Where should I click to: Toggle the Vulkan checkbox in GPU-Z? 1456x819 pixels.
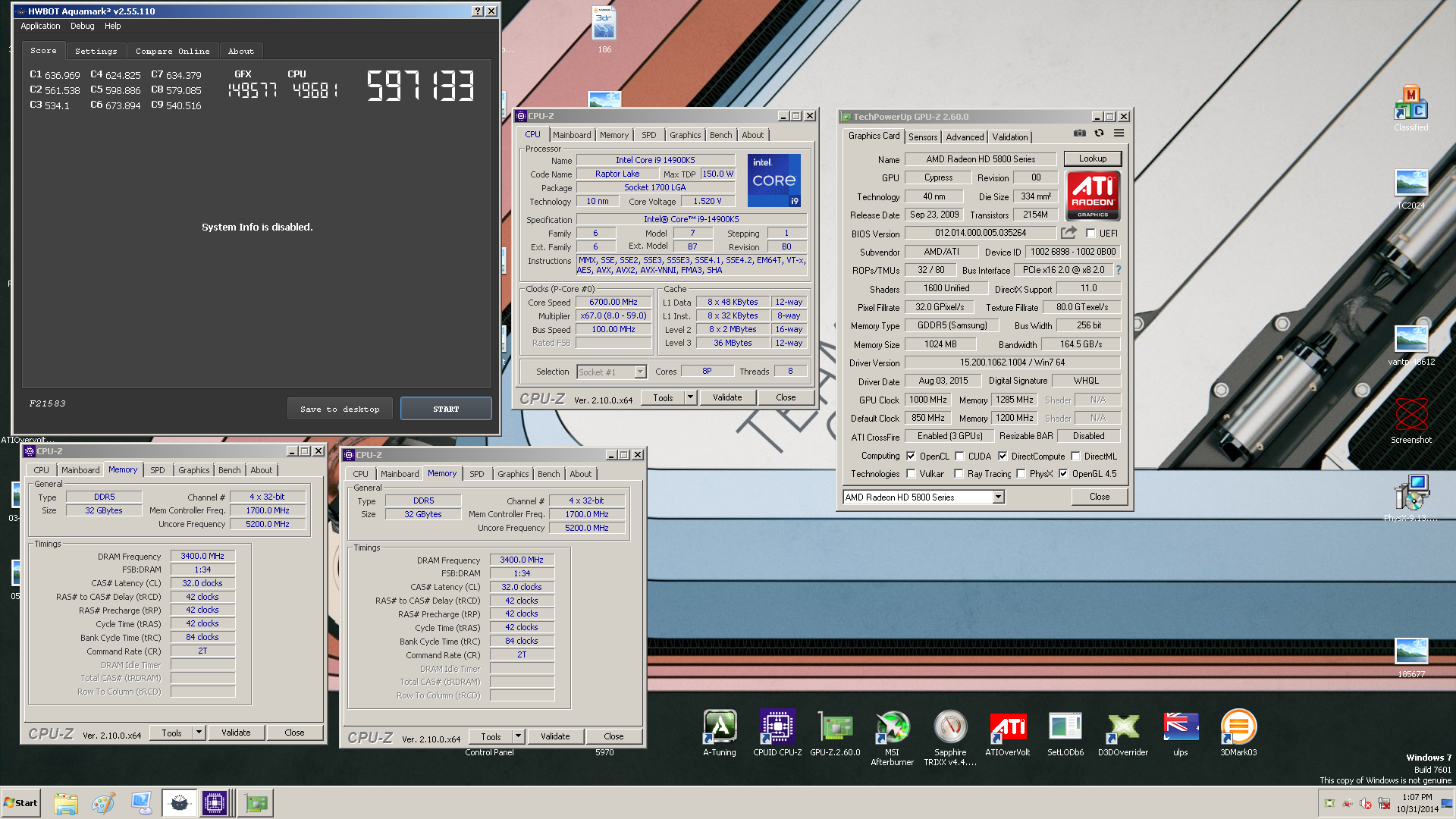(911, 474)
